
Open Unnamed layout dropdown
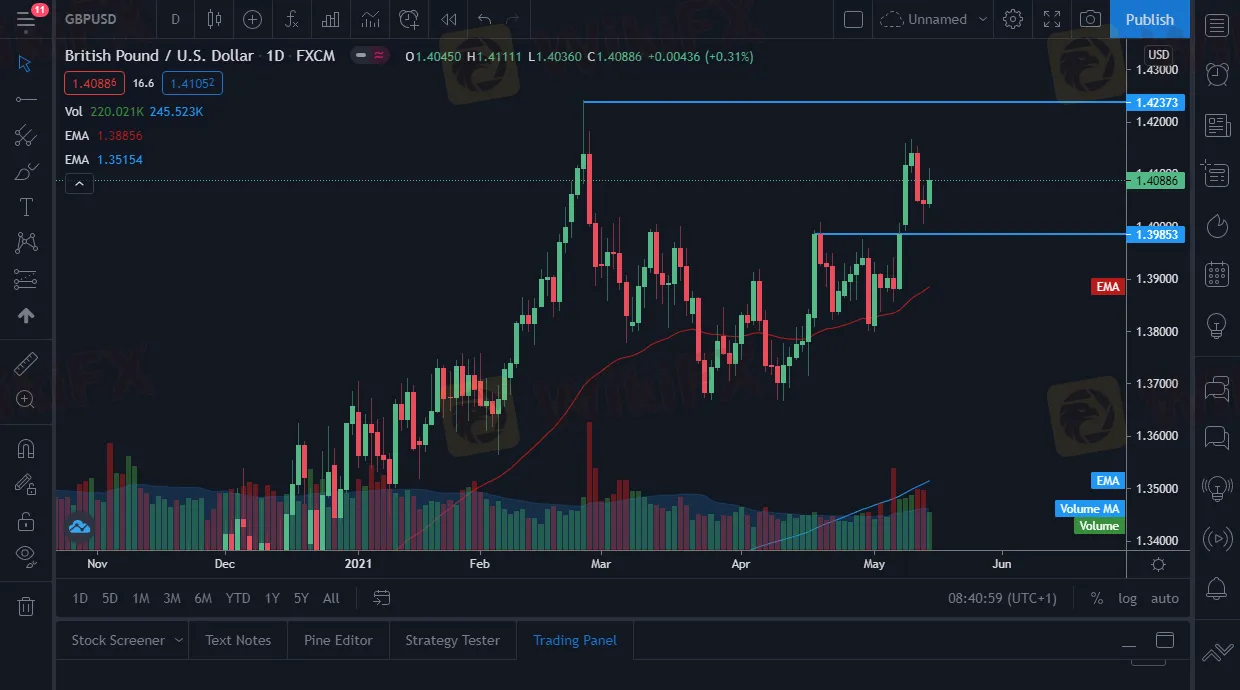click(934, 19)
